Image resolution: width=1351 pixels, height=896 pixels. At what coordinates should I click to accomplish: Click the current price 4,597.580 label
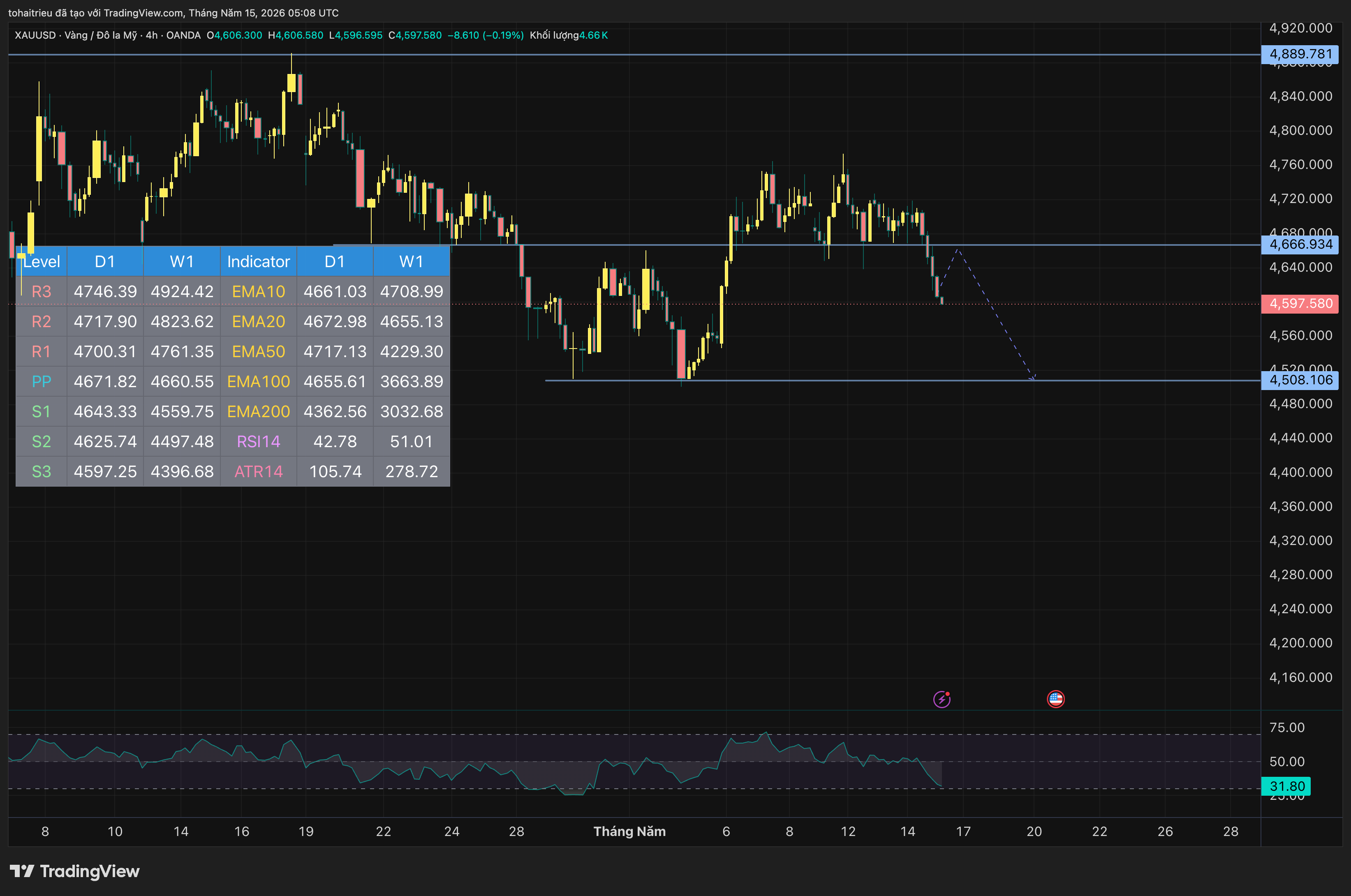[1300, 303]
